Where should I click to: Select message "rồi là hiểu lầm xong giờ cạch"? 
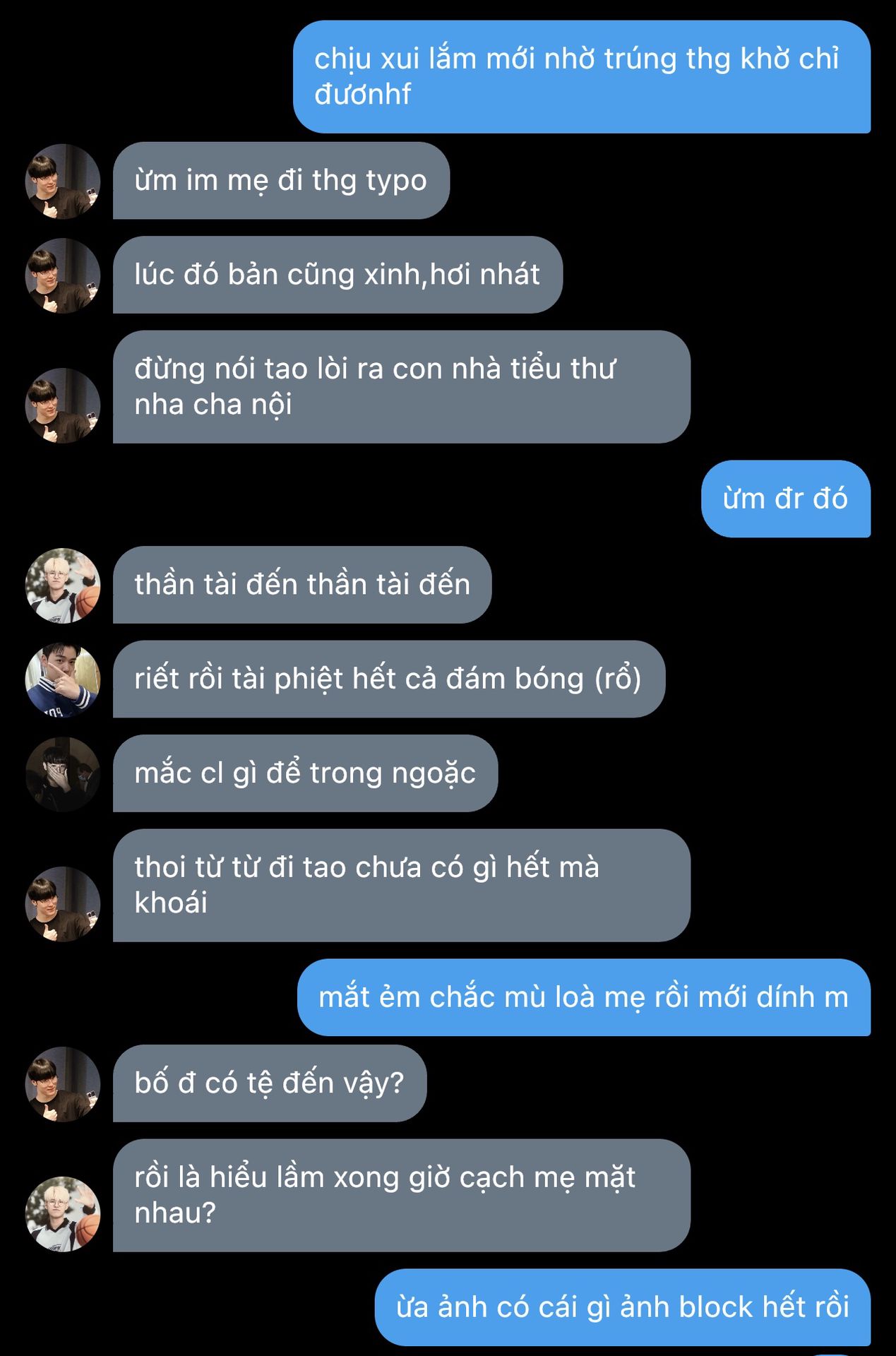click(402, 1196)
